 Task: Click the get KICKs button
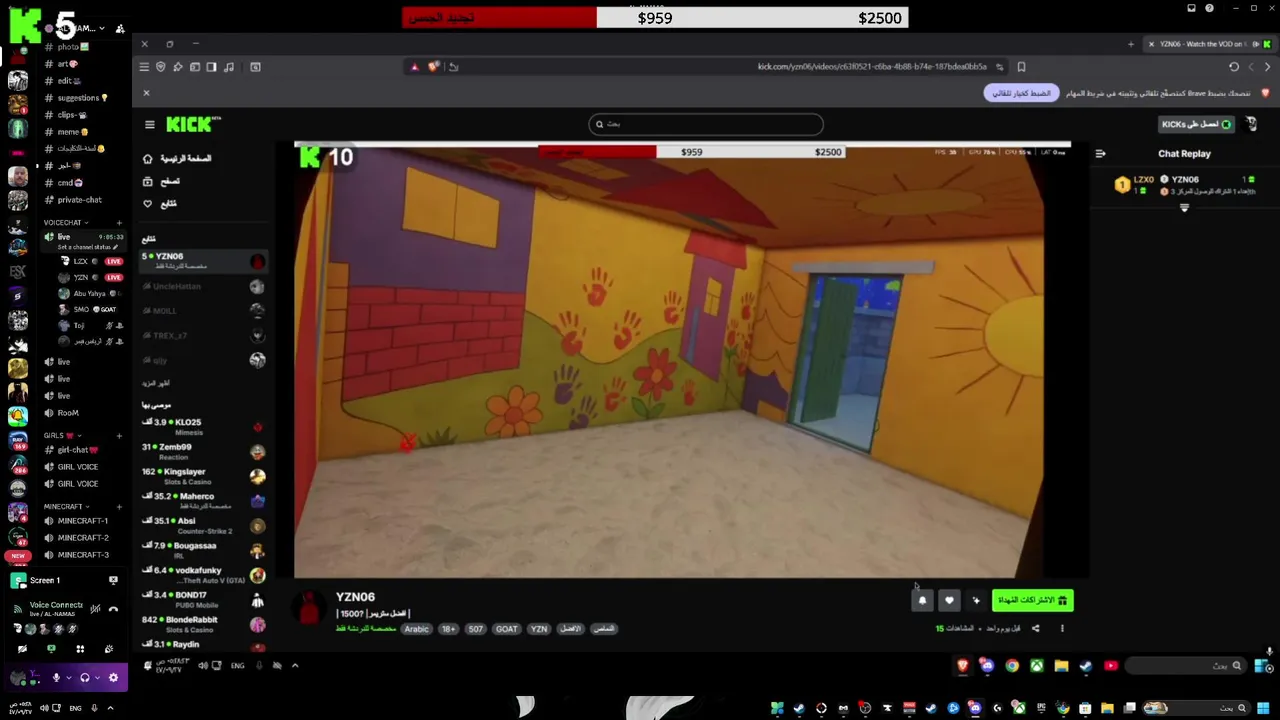(1196, 124)
